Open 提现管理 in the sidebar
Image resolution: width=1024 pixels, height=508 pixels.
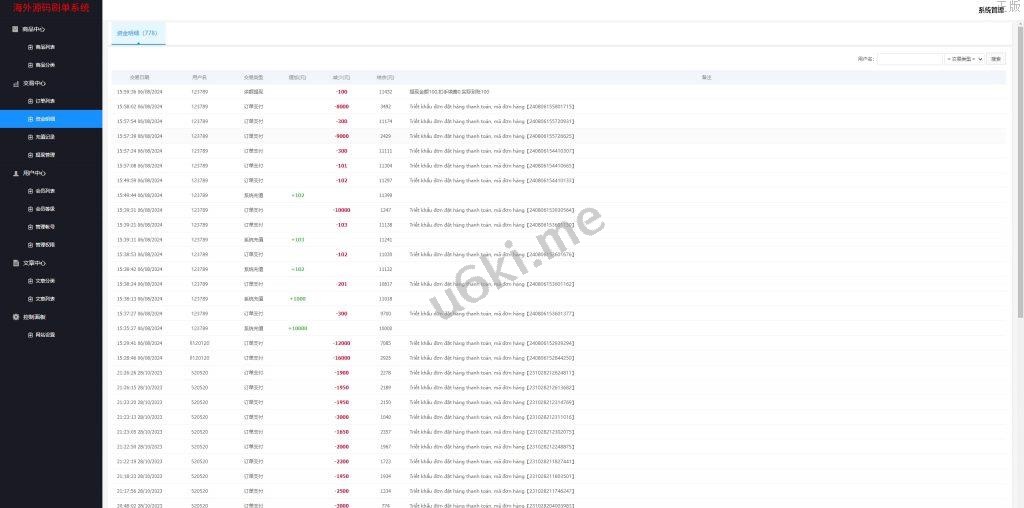(x=46, y=155)
